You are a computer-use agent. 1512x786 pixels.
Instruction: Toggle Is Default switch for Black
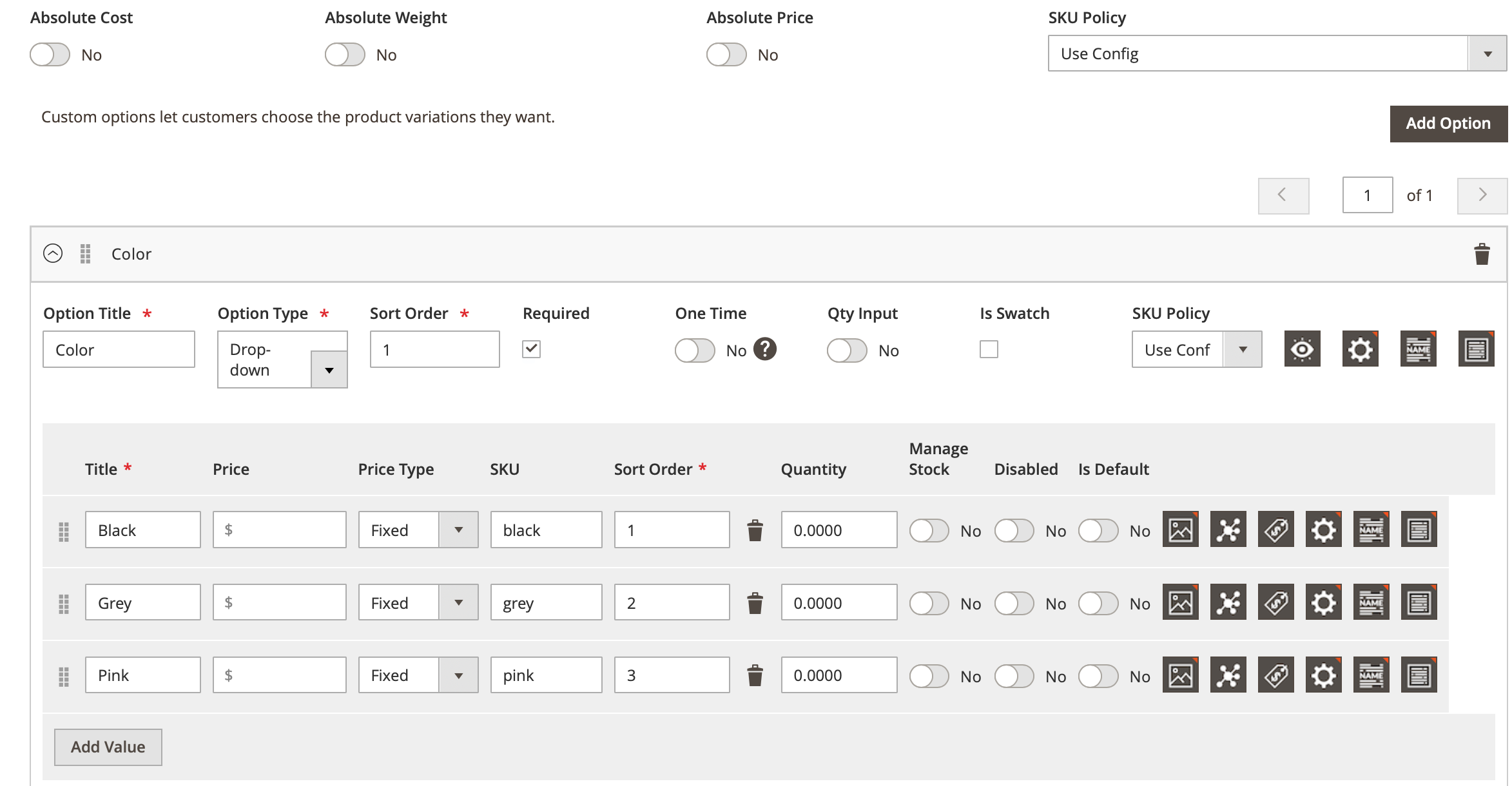[1098, 531]
